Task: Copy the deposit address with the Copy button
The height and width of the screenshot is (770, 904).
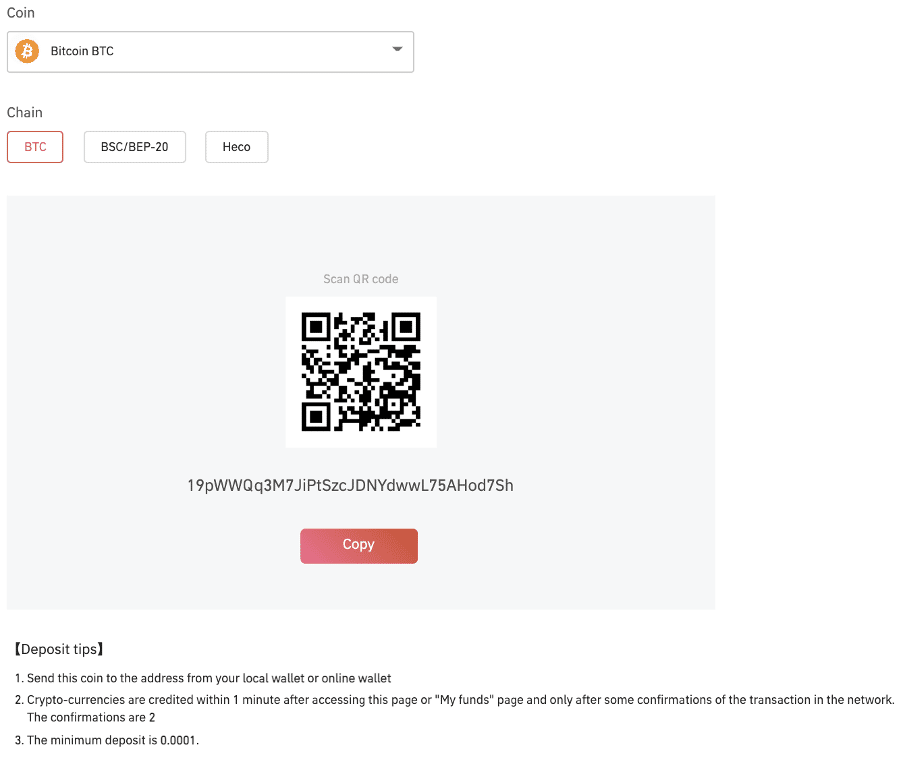Action: tap(359, 546)
